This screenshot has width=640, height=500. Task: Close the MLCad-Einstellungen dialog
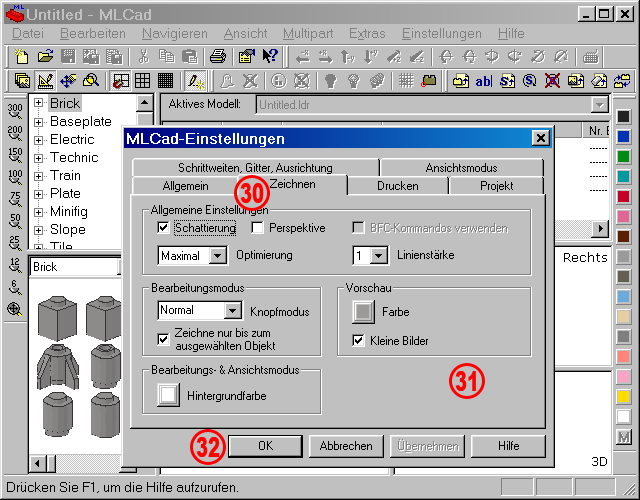click(x=541, y=138)
